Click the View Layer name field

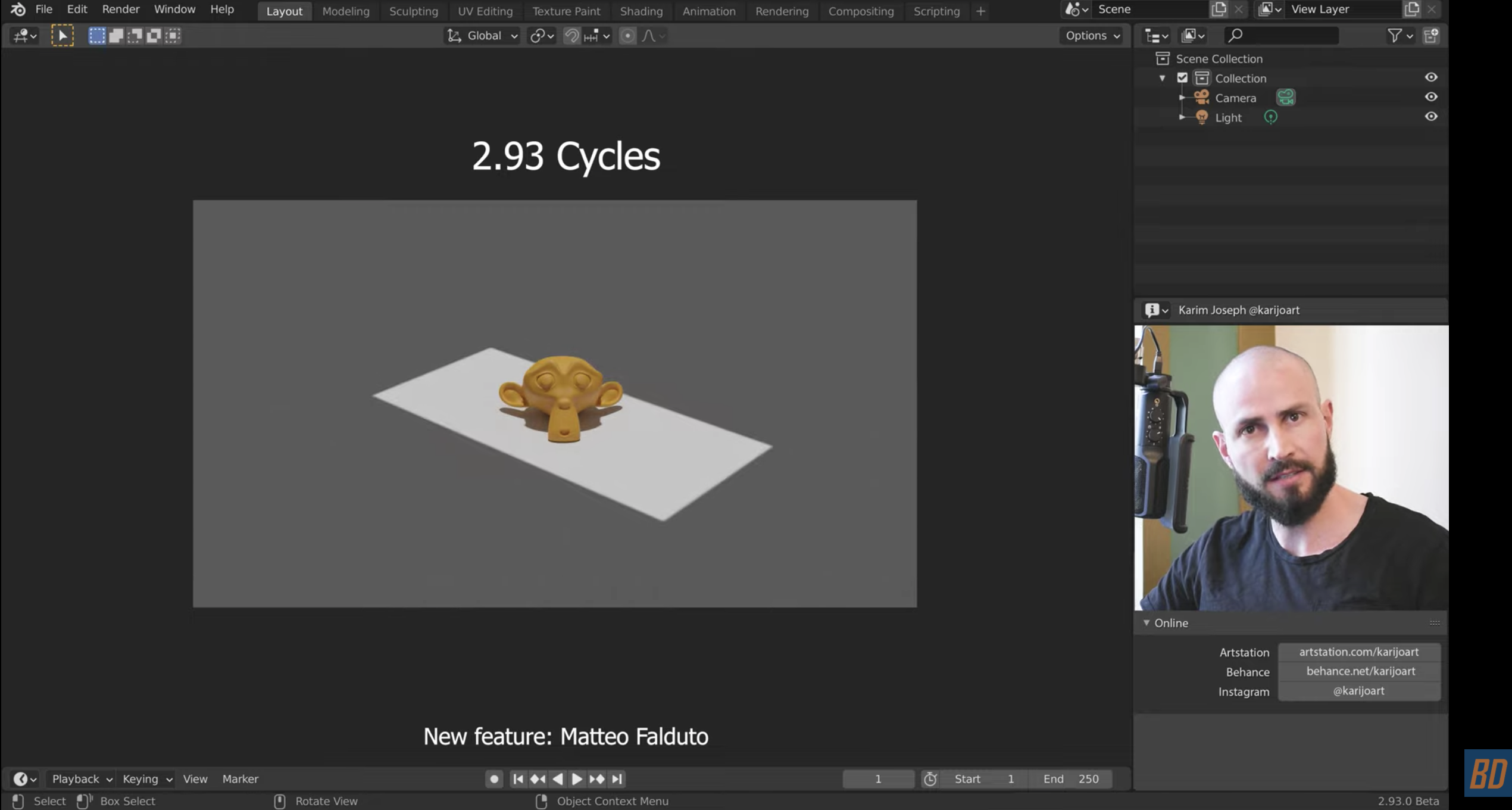pos(1344,10)
